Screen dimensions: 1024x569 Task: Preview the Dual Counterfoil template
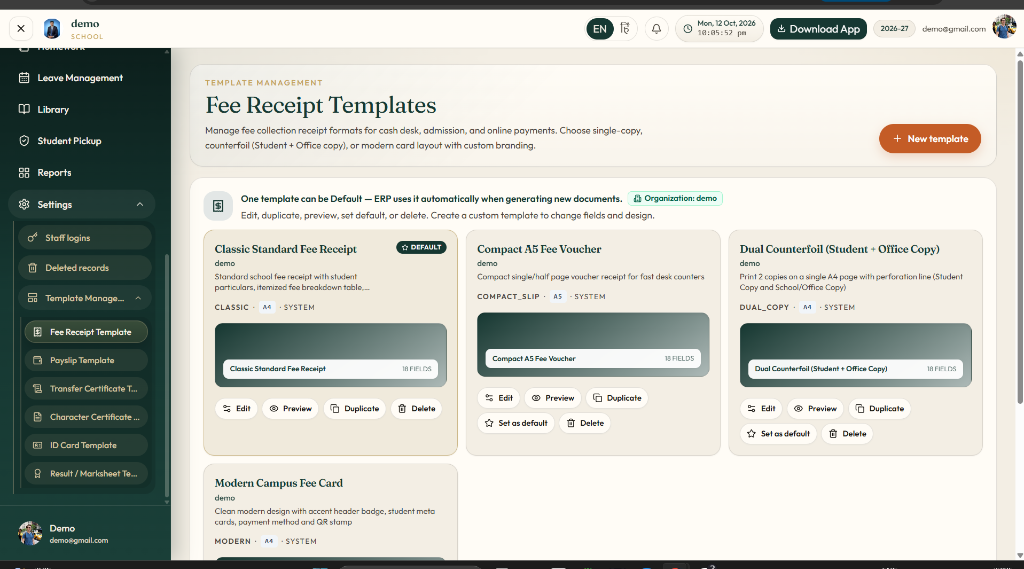pyautogui.click(x=816, y=408)
